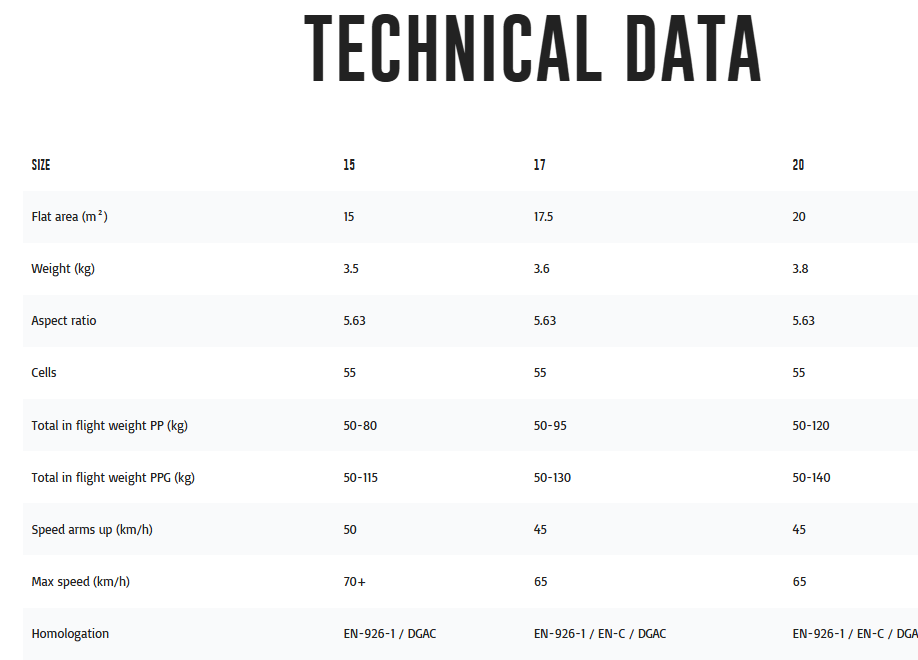
Task: Click the 50-130 PPG weight range value
Action: [552, 478]
